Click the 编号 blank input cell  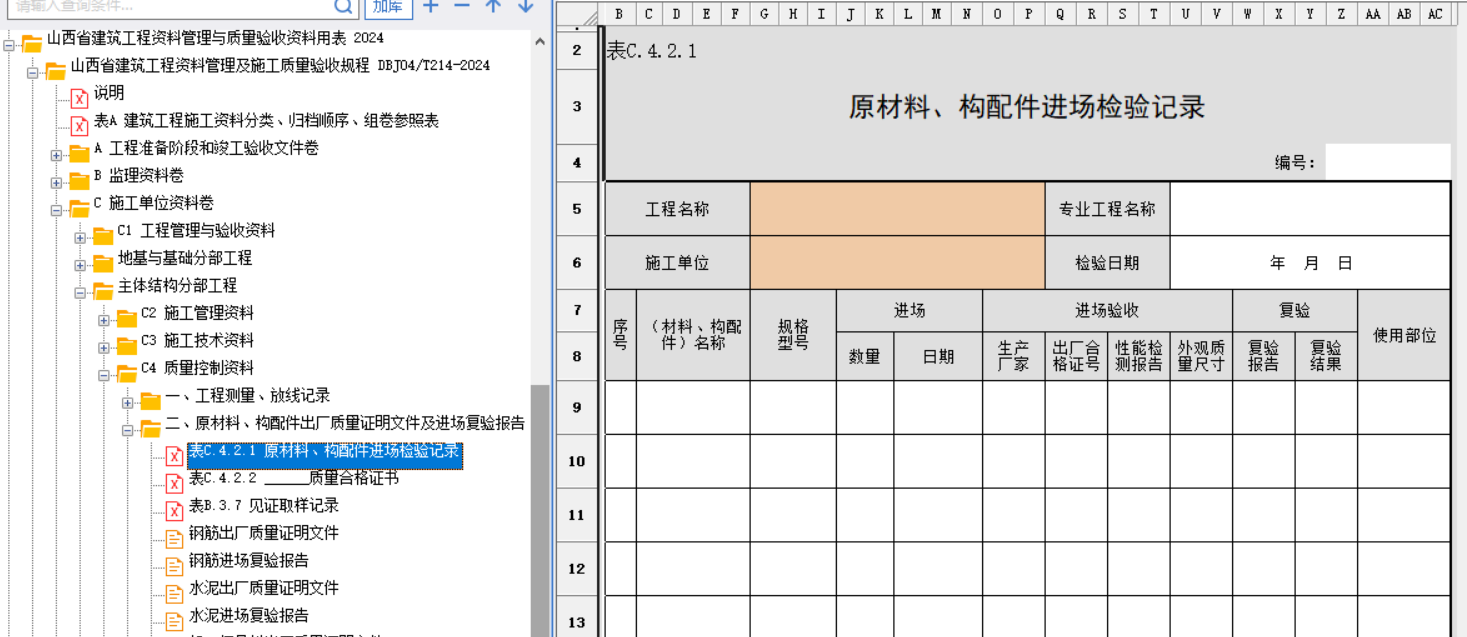tap(1387, 162)
